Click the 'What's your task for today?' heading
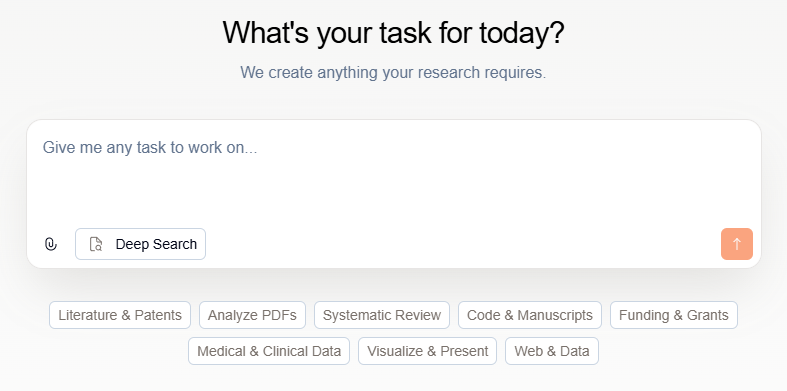The width and height of the screenshot is (787, 391). tap(394, 33)
